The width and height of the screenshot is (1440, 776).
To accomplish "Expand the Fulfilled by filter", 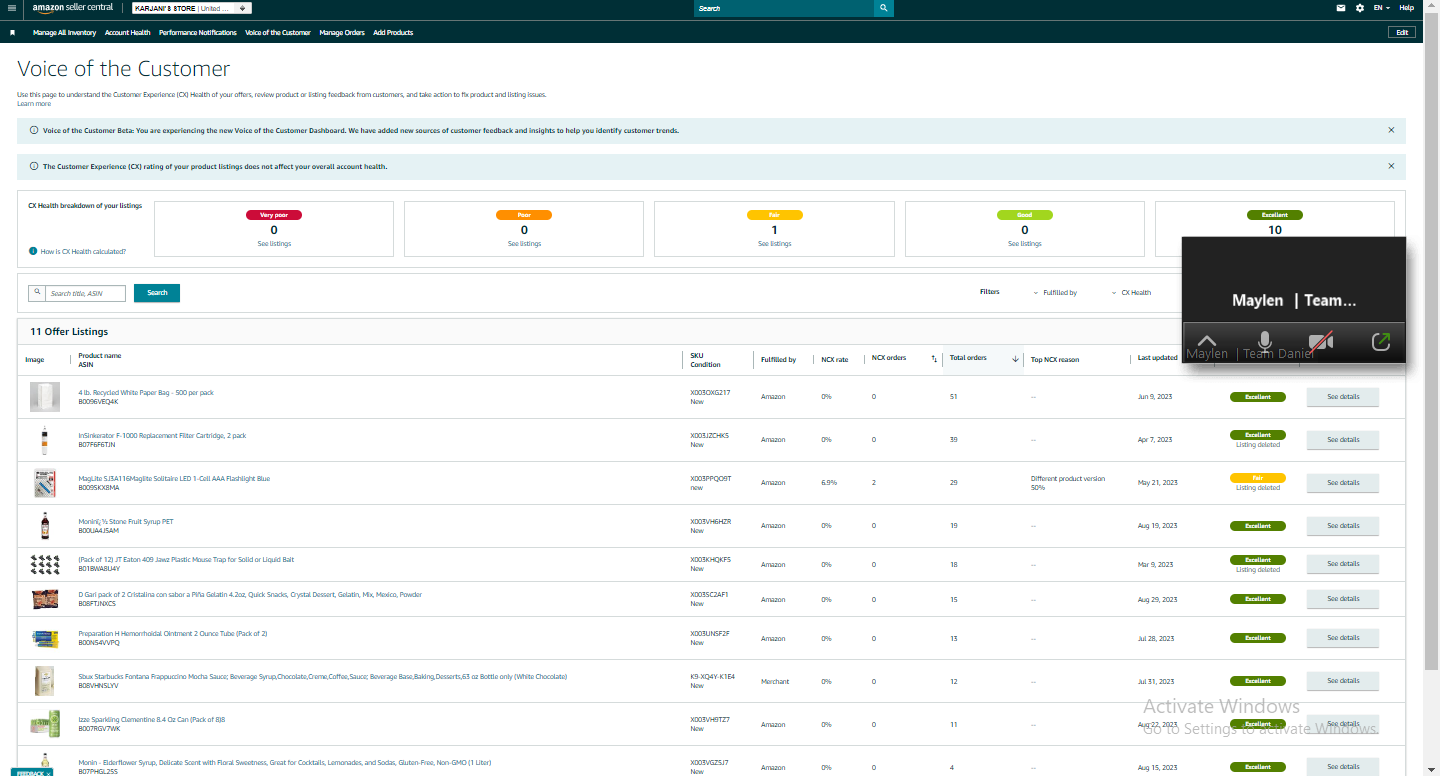I will click(1055, 293).
